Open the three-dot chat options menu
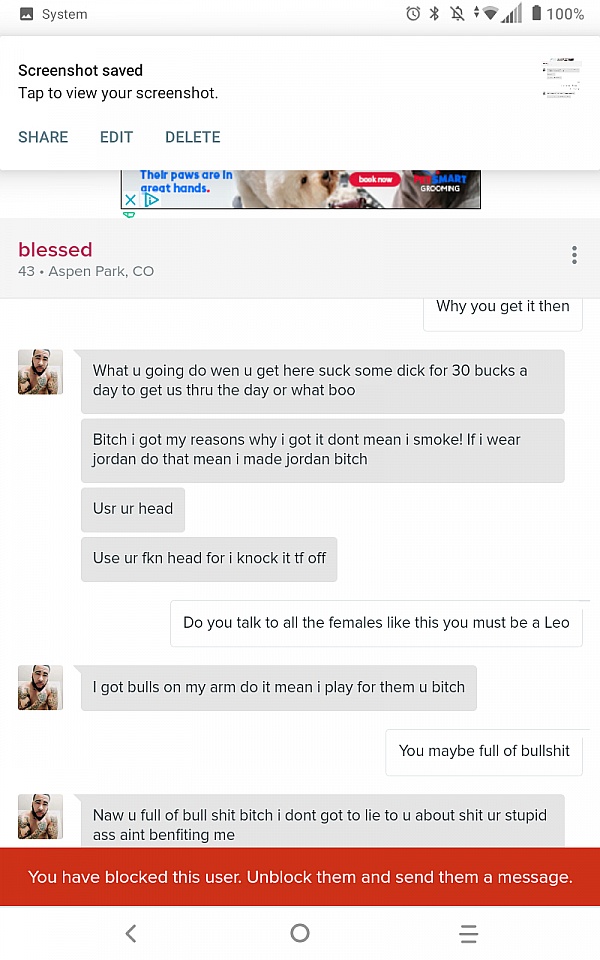Viewport: 600px width, 960px height. 574,255
